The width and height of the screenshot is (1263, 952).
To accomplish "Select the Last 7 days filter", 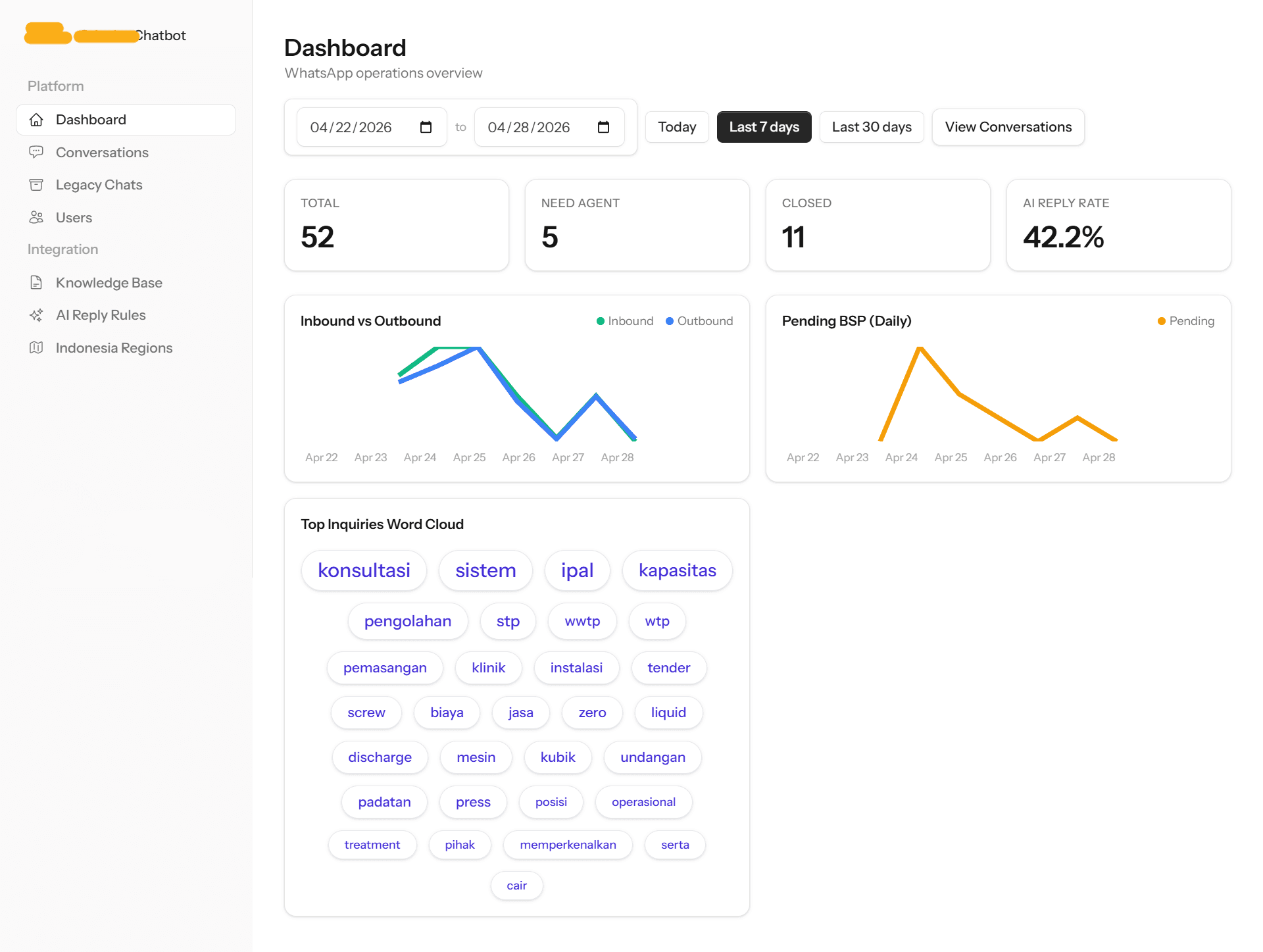I will click(764, 127).
